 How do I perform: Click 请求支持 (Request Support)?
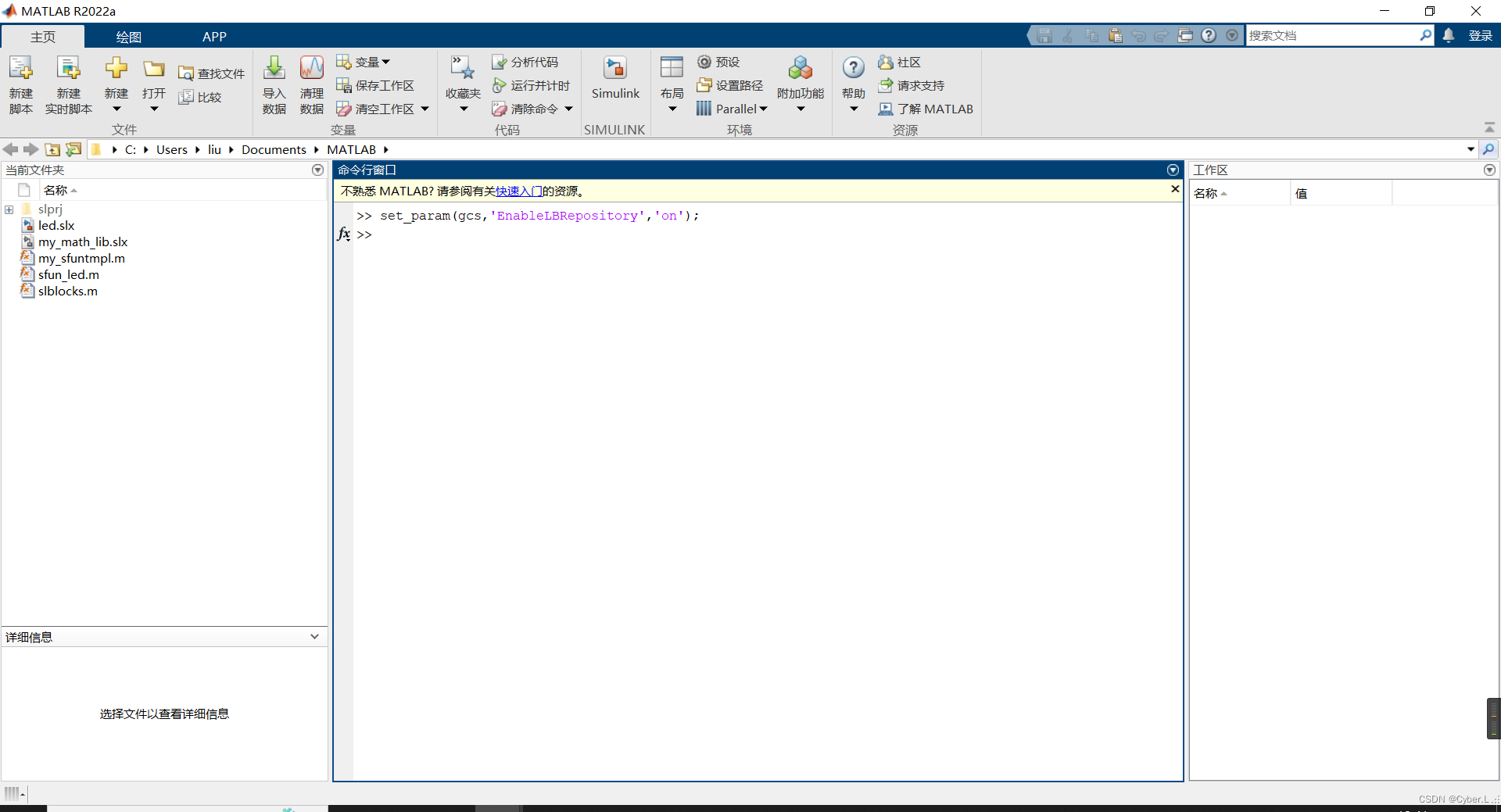click(911, 85)
